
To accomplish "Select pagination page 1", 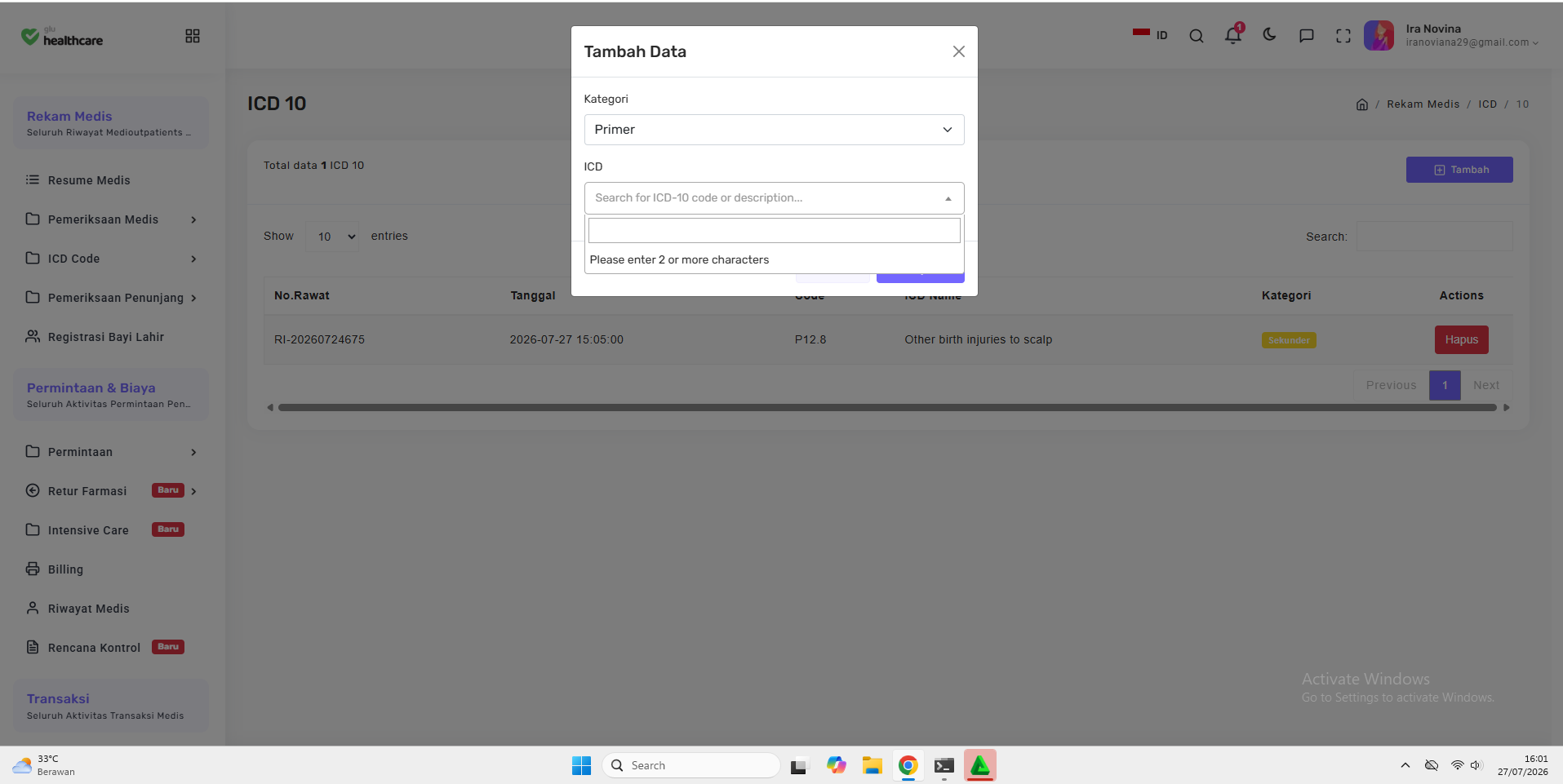I will (x=1445, y=385).
